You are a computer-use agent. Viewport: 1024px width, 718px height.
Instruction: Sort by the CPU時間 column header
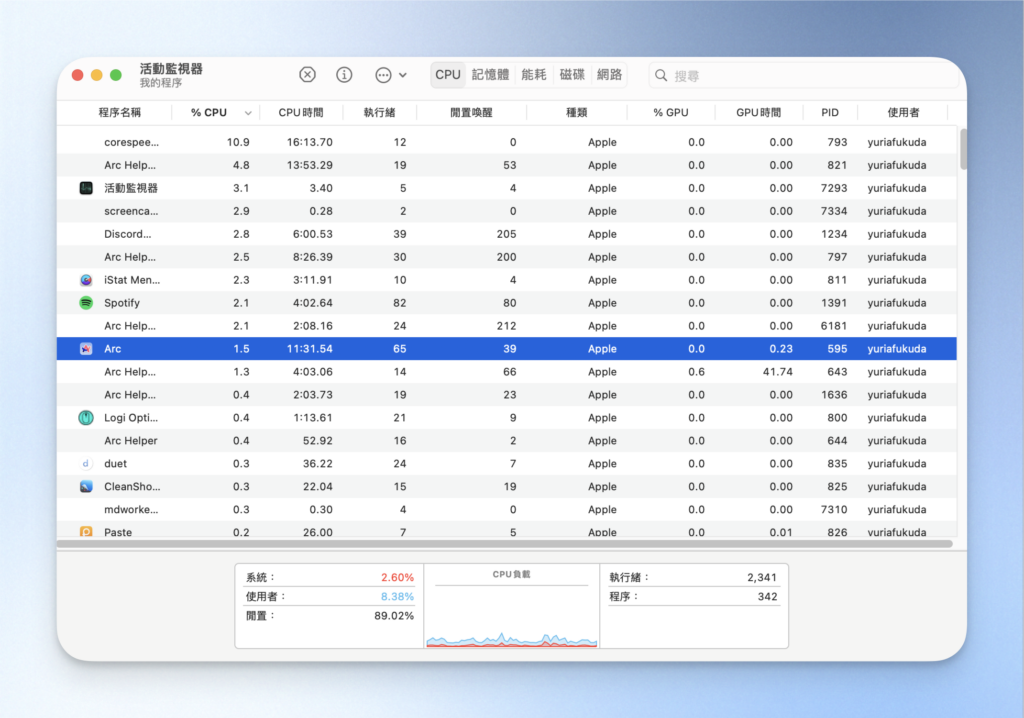[x=300, y=112]
